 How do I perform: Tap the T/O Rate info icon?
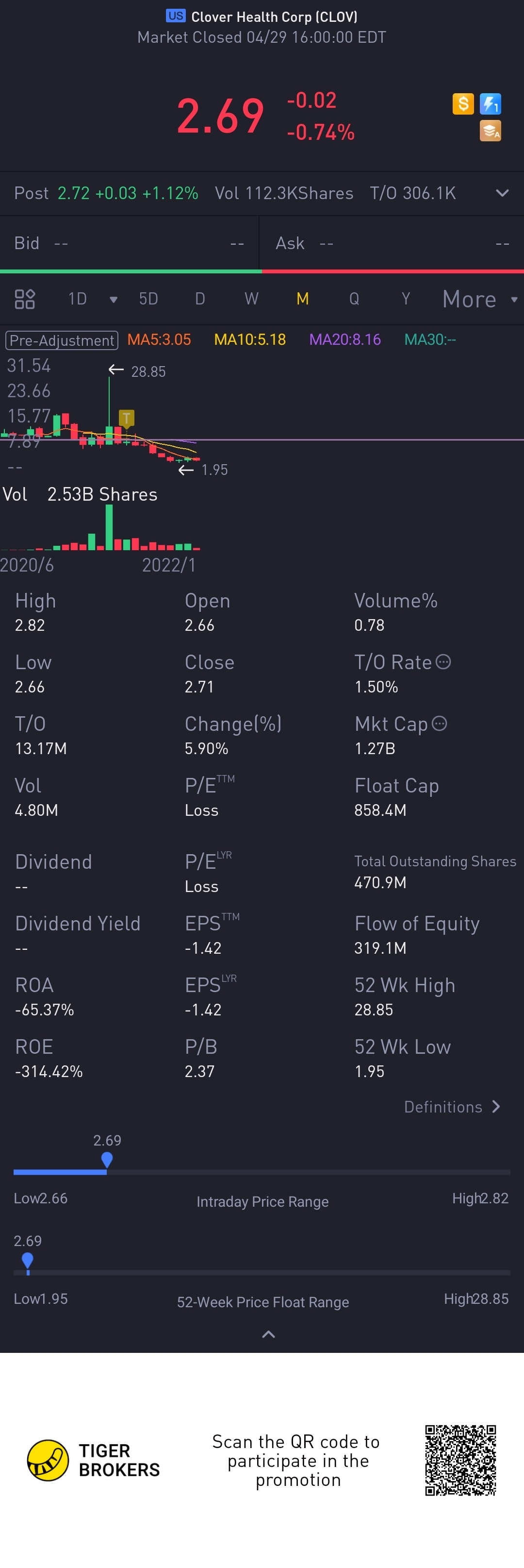click(x=444, y=662)
